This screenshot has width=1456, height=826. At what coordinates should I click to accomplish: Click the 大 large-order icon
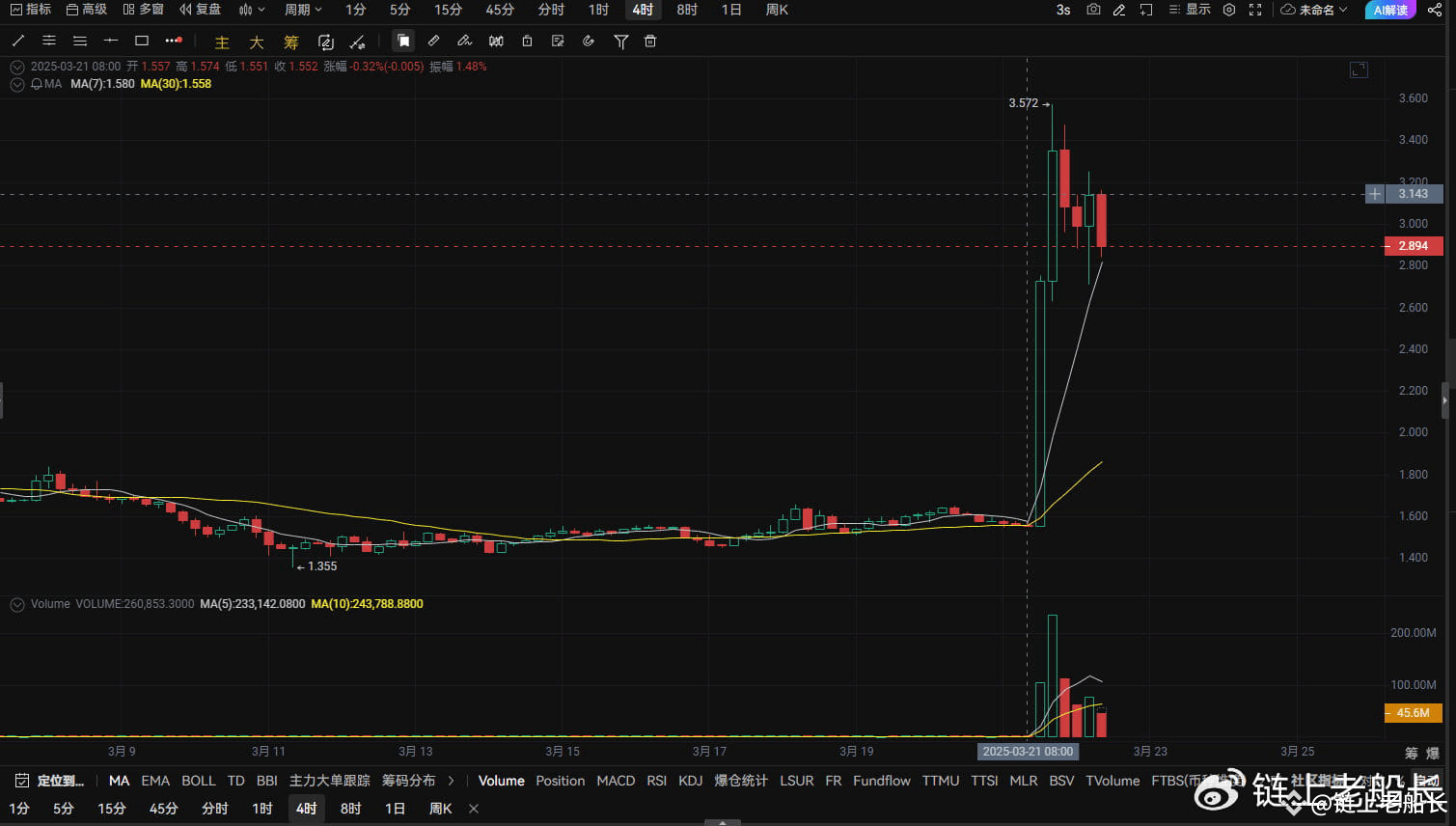point(257,42)
